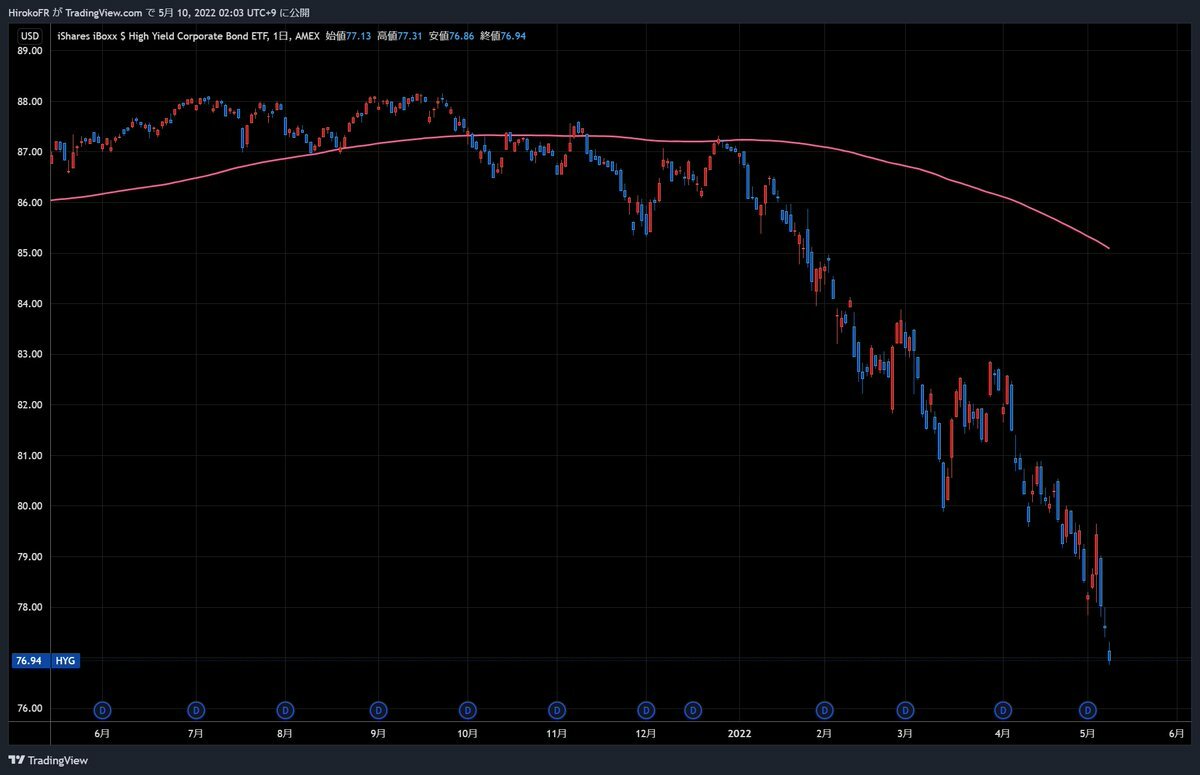This screenshot has height=775, width=1200.
Task: Open the dividend marker above 3月
Action: tap(904, 710)
